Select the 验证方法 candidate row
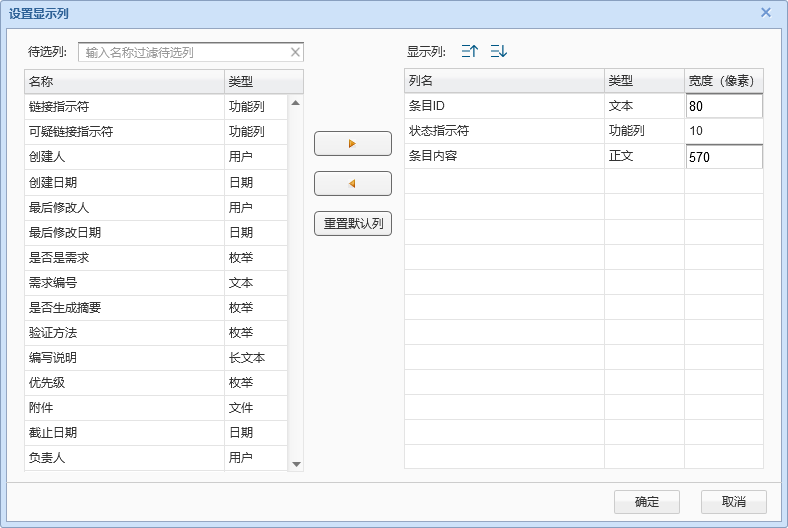The image size is (788, 528). tap(125, 332)
